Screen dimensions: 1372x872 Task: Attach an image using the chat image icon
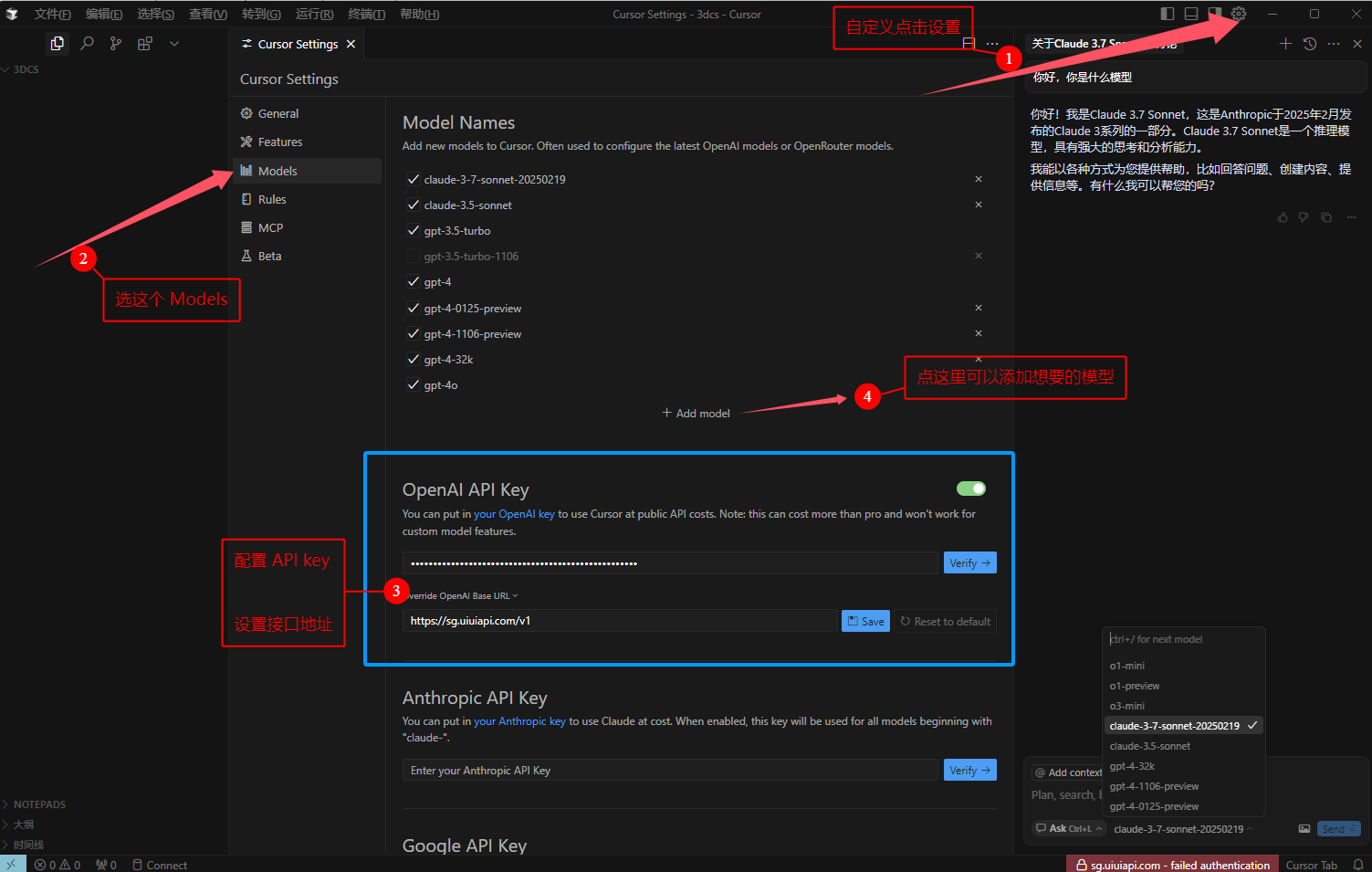(1304, 829)
